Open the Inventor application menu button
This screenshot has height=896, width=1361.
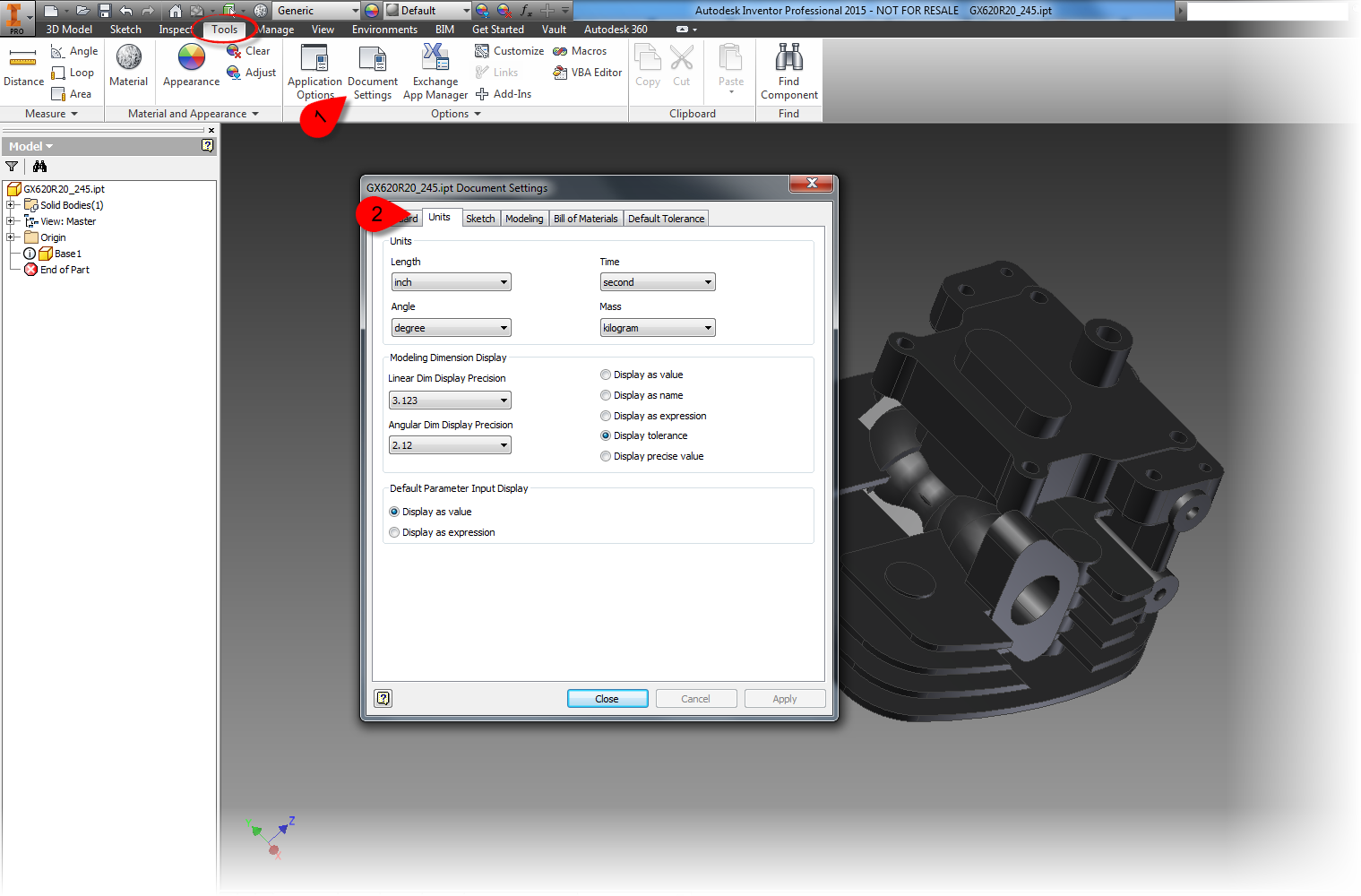point(17,17)
